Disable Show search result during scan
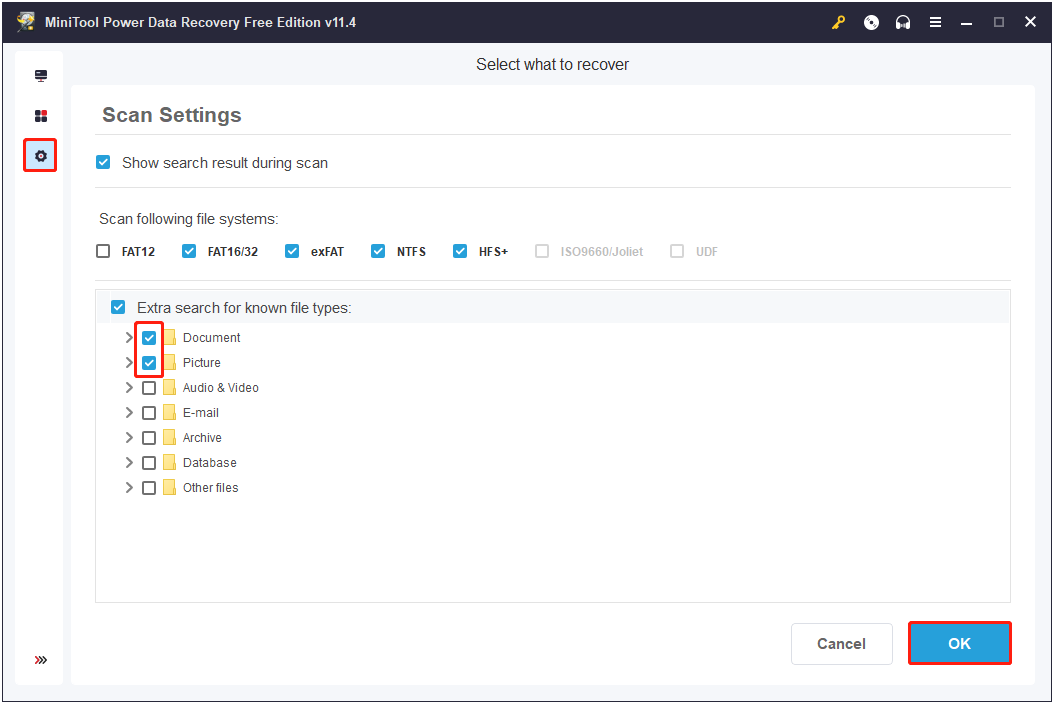The height and width of the screenshot is (705, 1054). click(x=103, y=162)
